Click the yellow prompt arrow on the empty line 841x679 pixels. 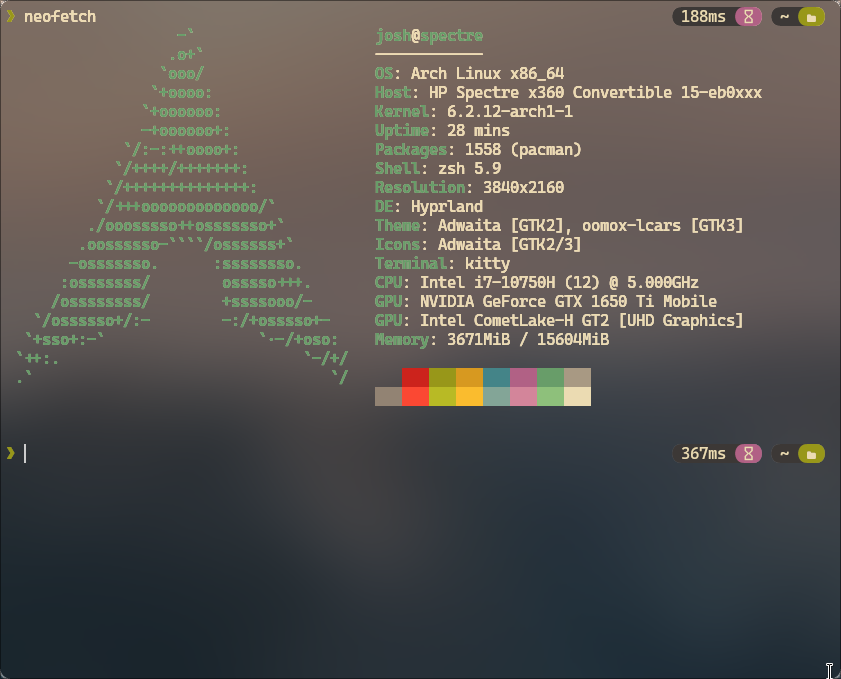coord(11,454)
